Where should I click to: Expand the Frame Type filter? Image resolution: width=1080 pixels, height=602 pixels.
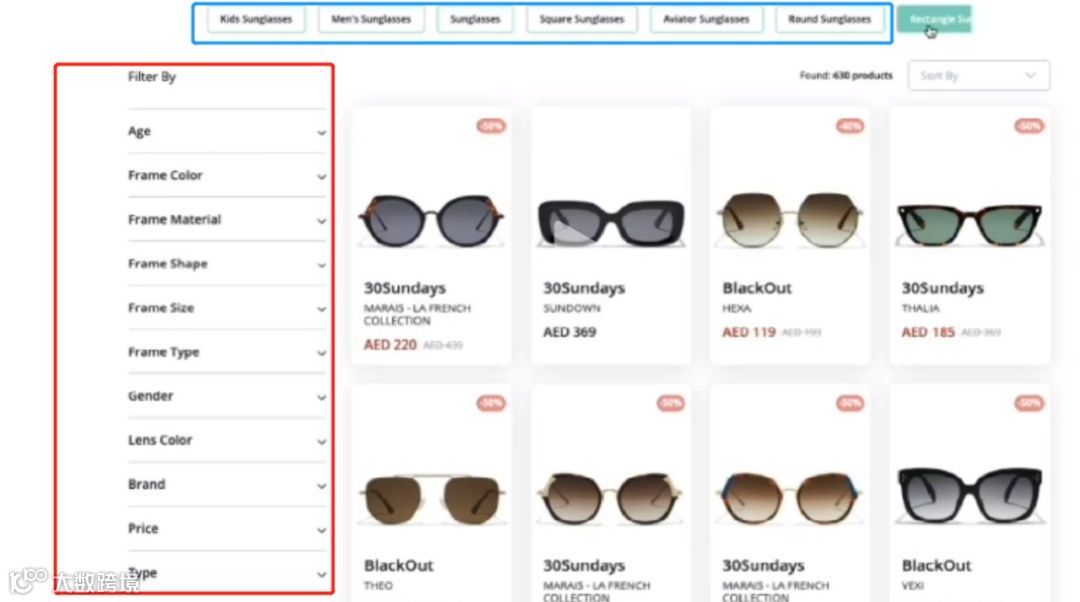click(x=227, y=352)
